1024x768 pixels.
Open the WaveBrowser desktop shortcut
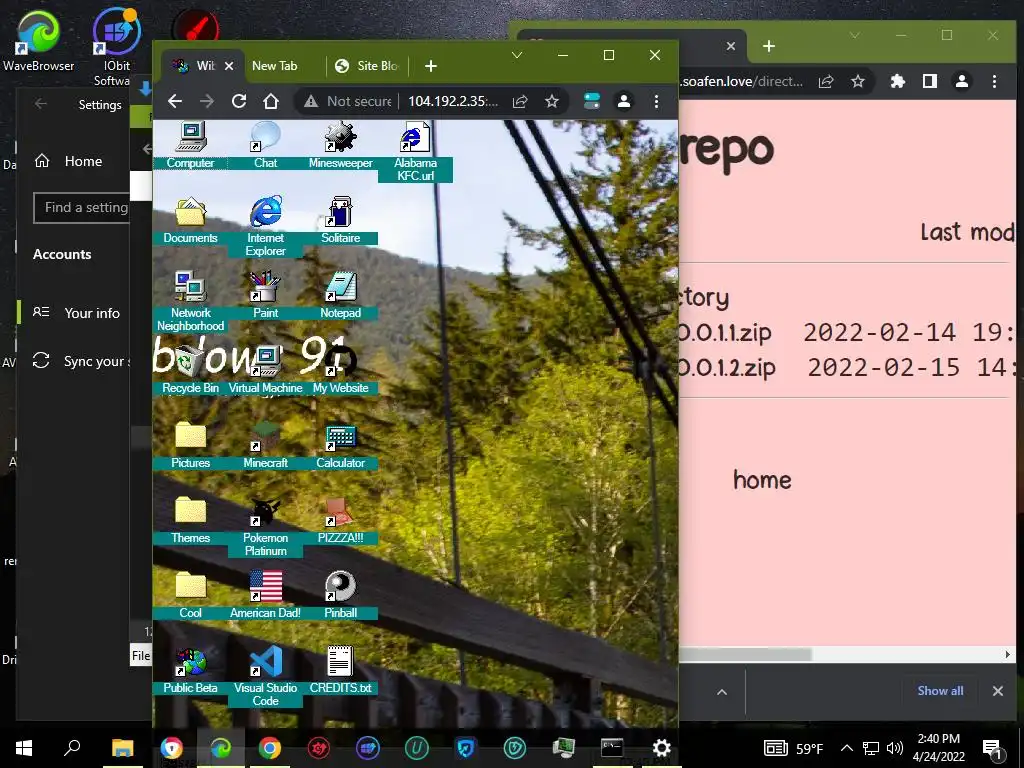click(x=38, y=40)
